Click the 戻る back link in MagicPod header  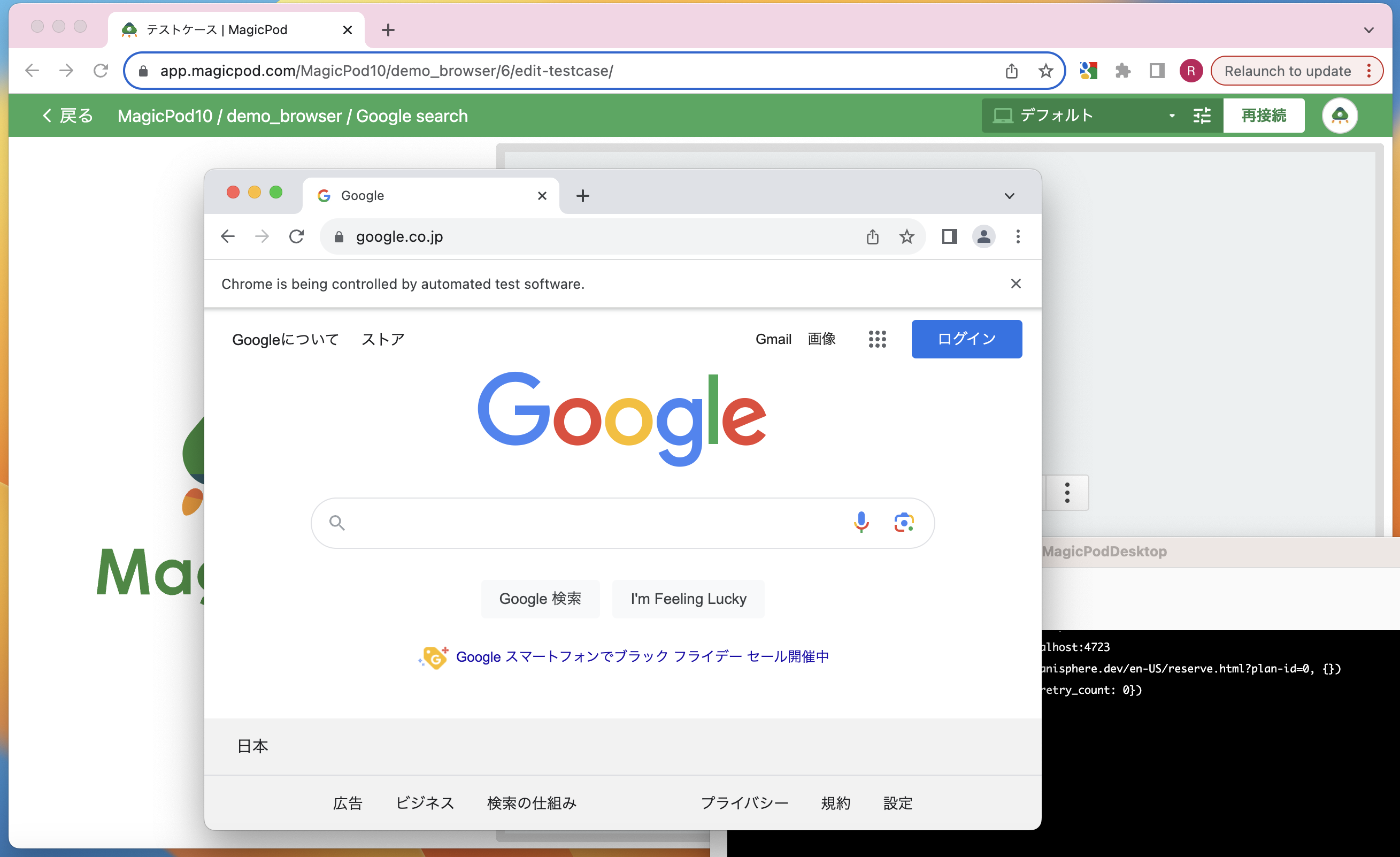67,116
